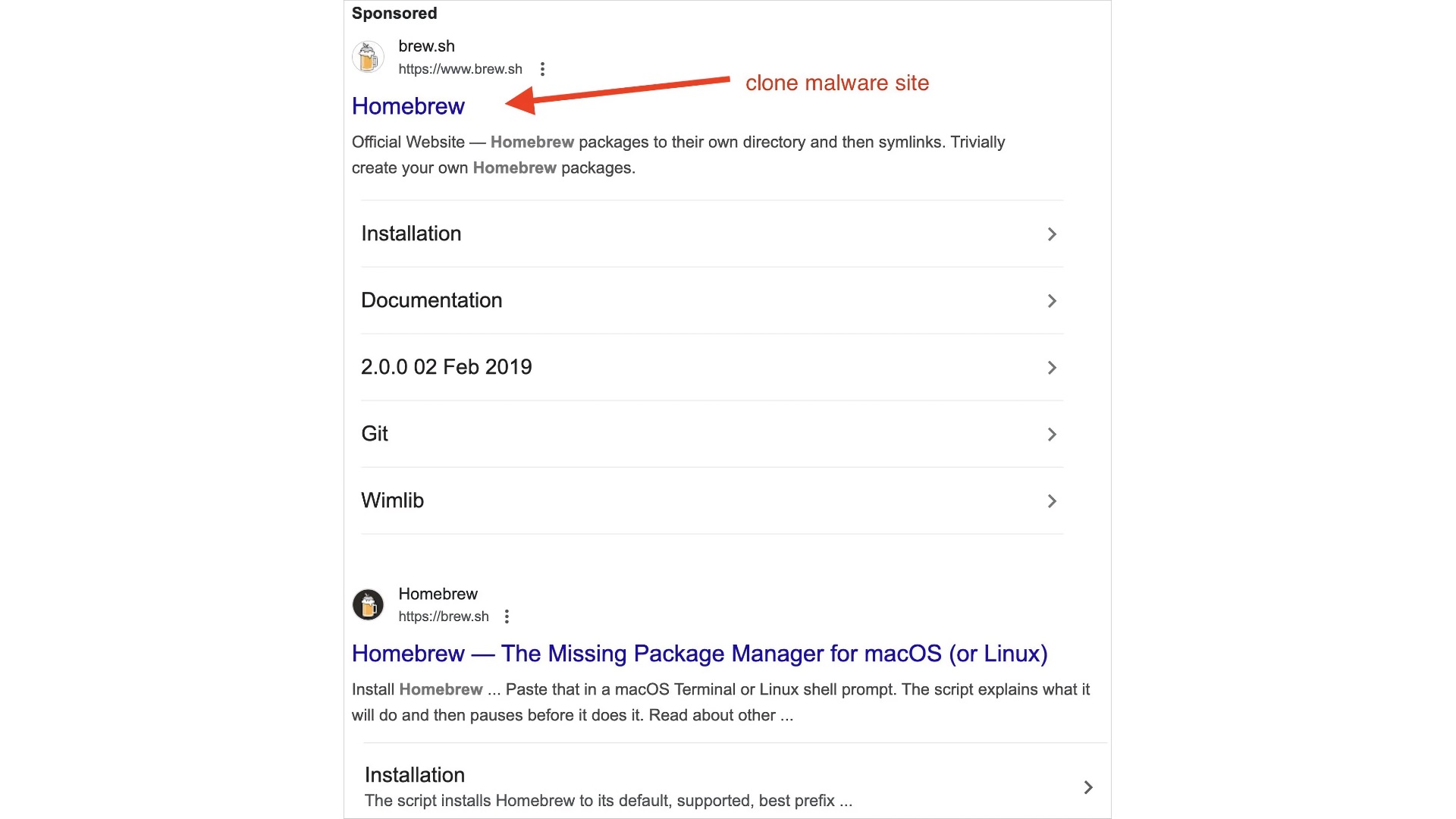
Task: Open the sponsored Homebrew title link
Action: [x=408, y=106]
